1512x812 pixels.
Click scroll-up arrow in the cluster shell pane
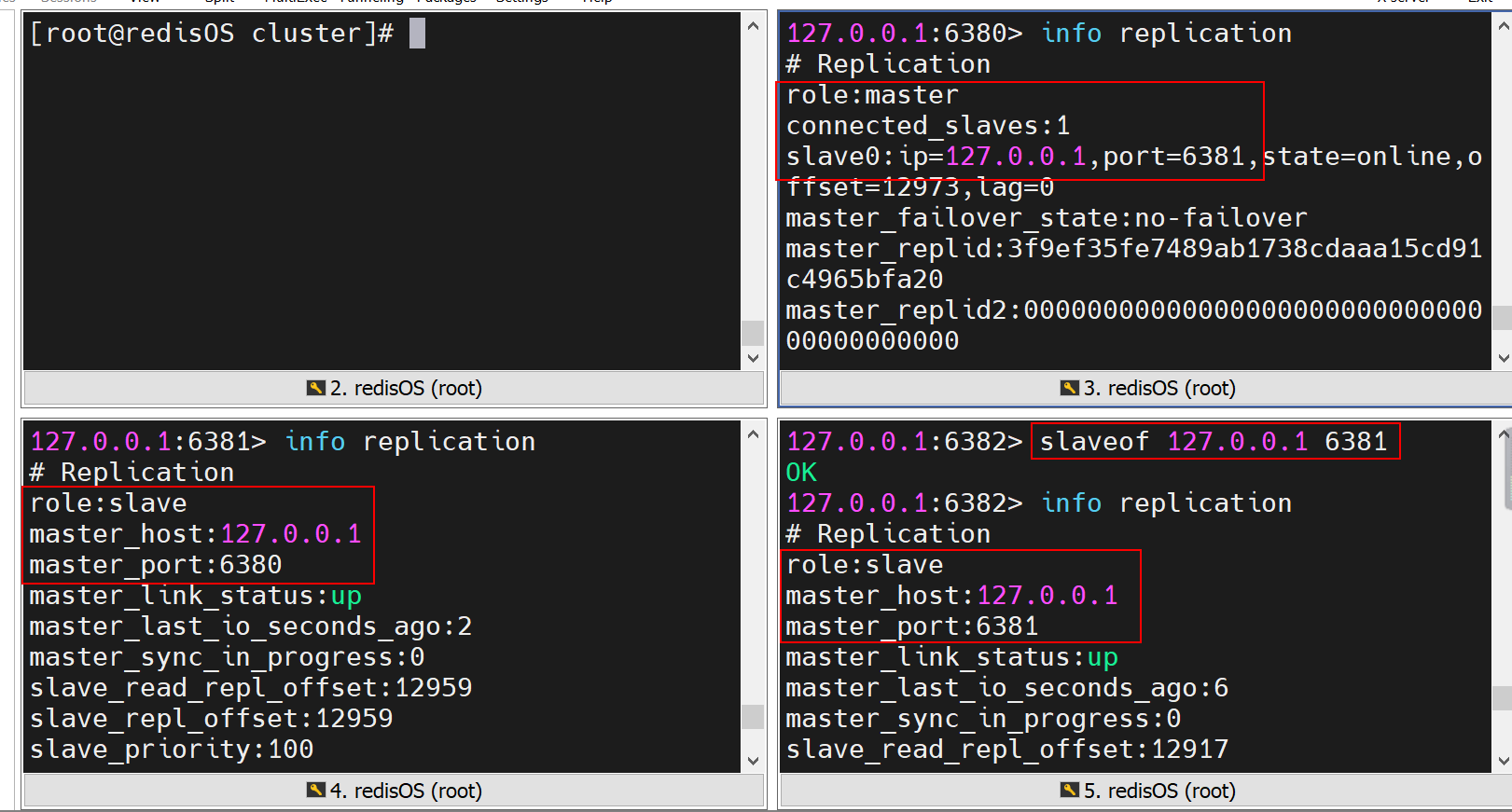[x=753, y=26]
